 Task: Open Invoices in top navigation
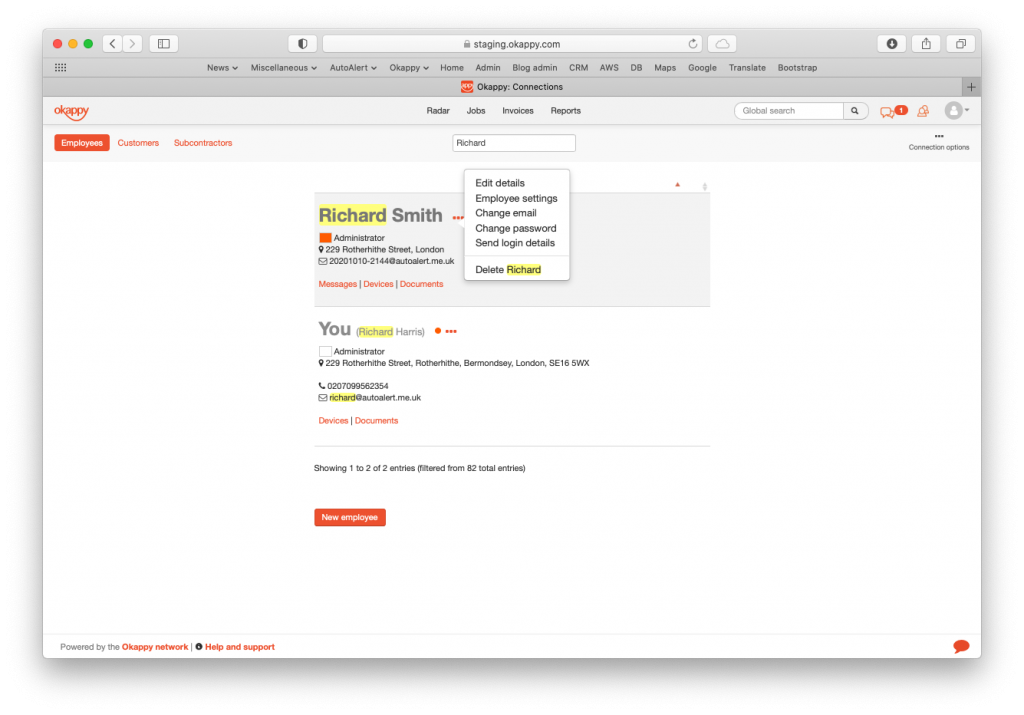[517, 111]
